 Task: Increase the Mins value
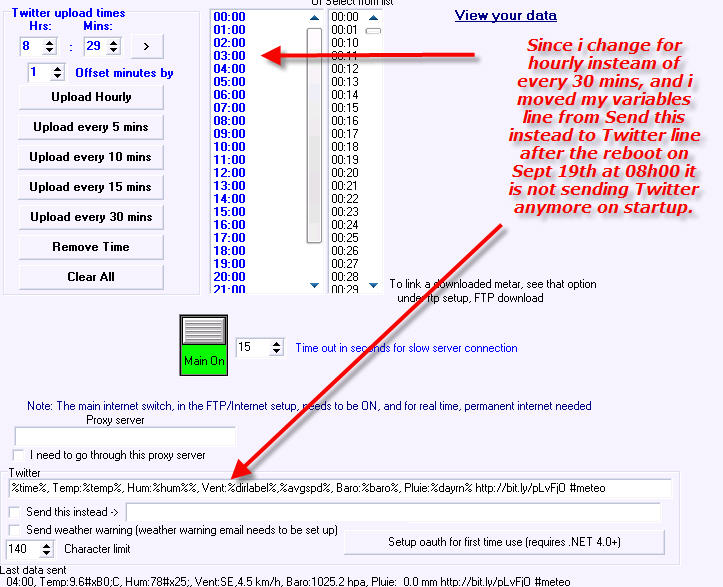coord(113,42)
